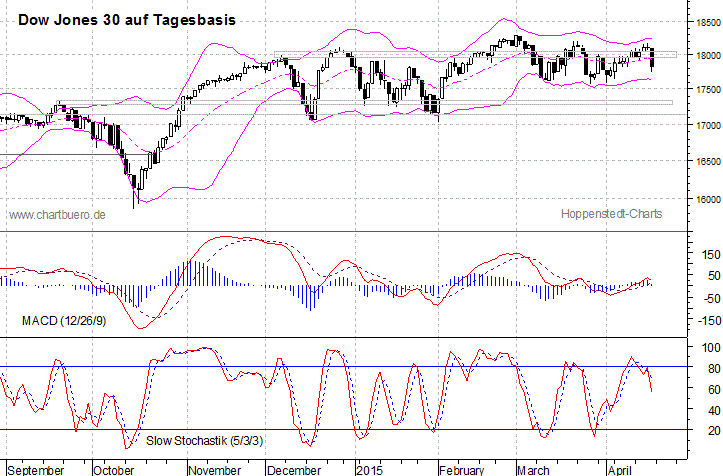Select the Slow Stochastik (5/3/3) label
This screenshot has height=476, width=723.
tap(205, 441)
